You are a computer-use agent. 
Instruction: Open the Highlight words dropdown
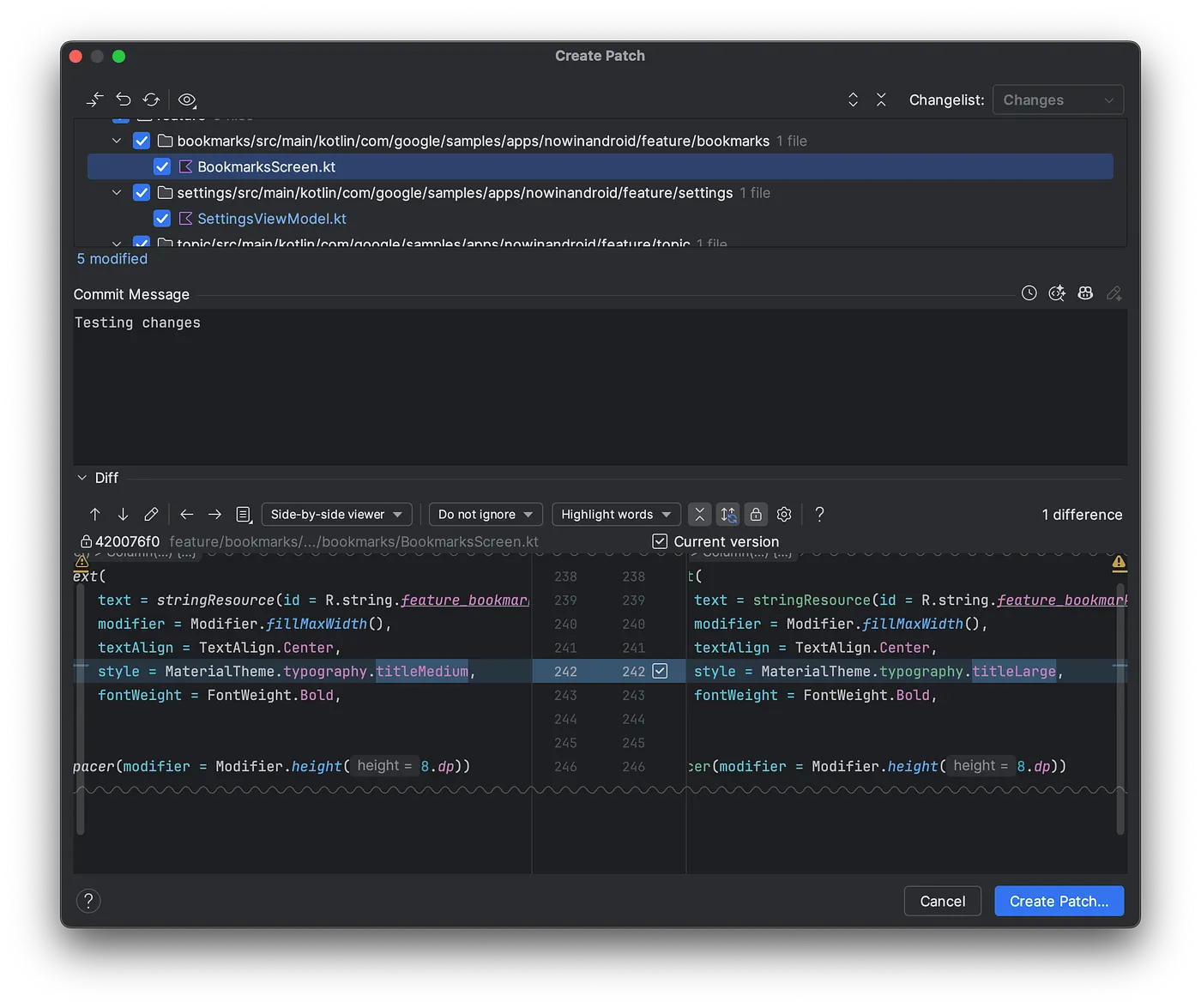pyautogui.click(x=616, y=514)
